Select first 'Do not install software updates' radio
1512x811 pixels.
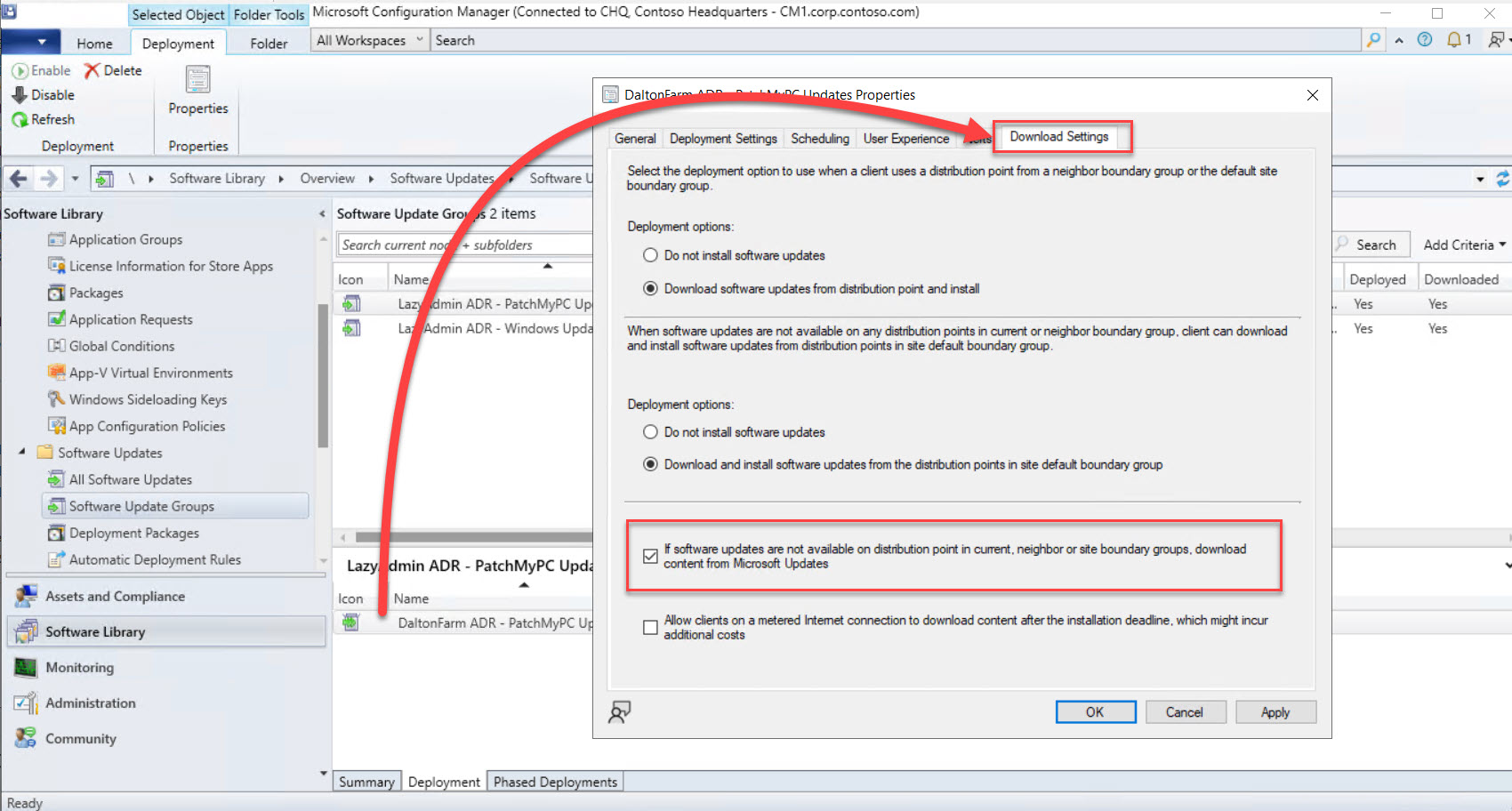650,255
